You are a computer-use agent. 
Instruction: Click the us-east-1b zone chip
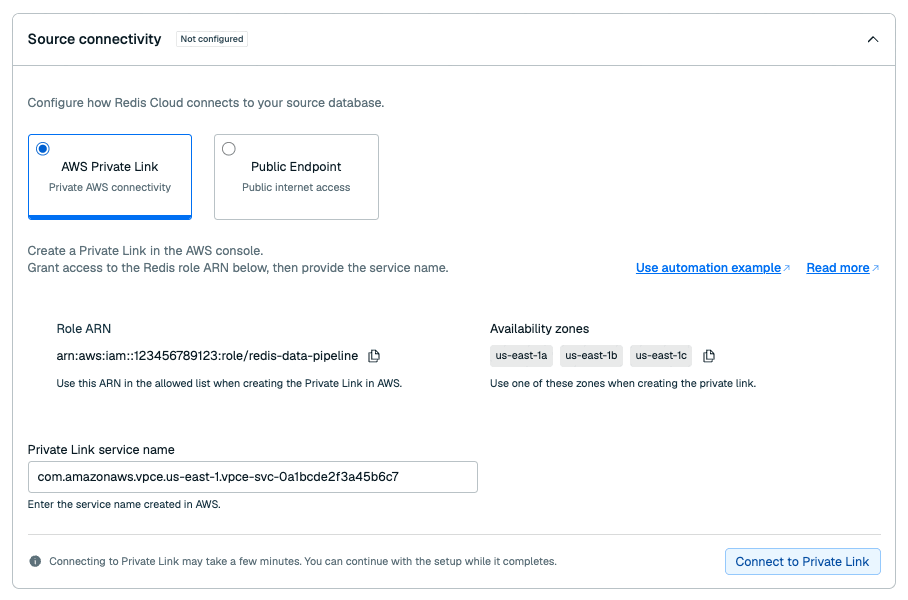coord(591,356)
